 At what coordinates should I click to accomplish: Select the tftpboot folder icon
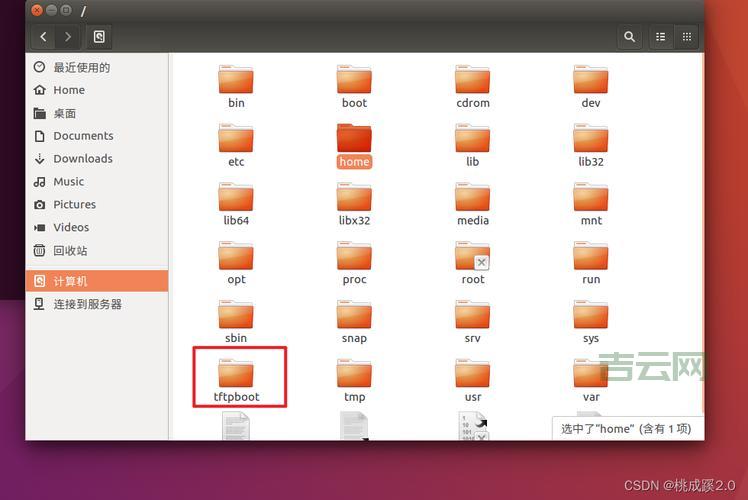[236, 375]
